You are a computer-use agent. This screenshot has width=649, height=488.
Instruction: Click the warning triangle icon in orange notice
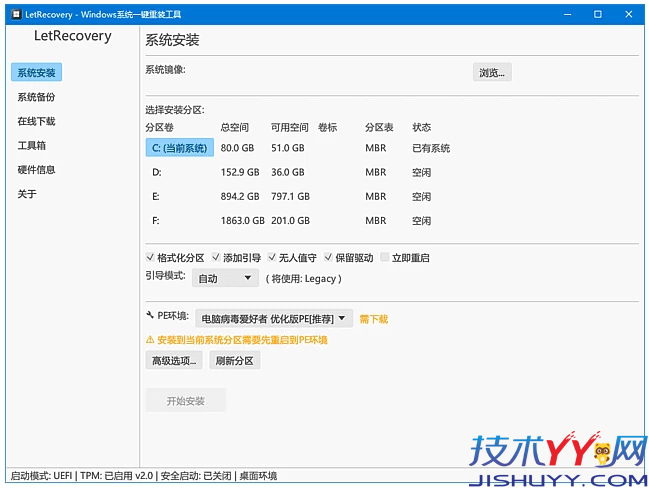coord(150,340)
